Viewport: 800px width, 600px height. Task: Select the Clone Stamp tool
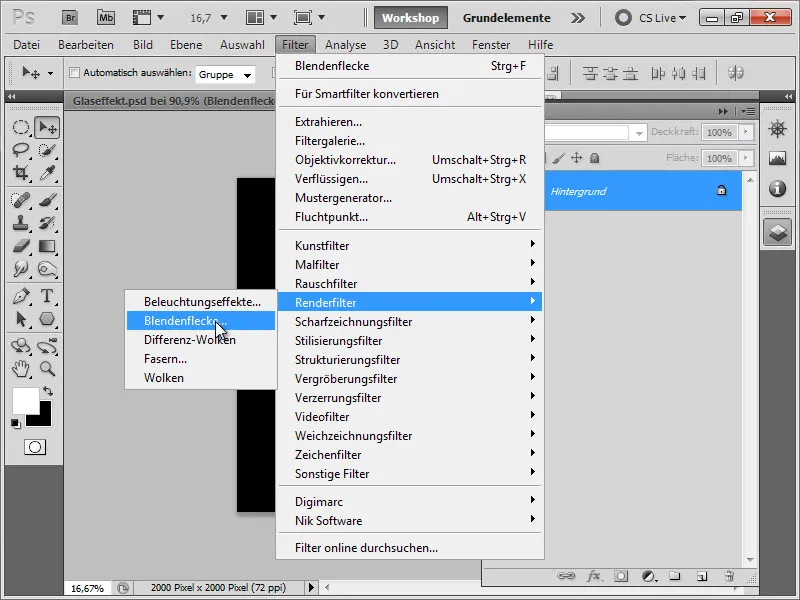[21, 223]
